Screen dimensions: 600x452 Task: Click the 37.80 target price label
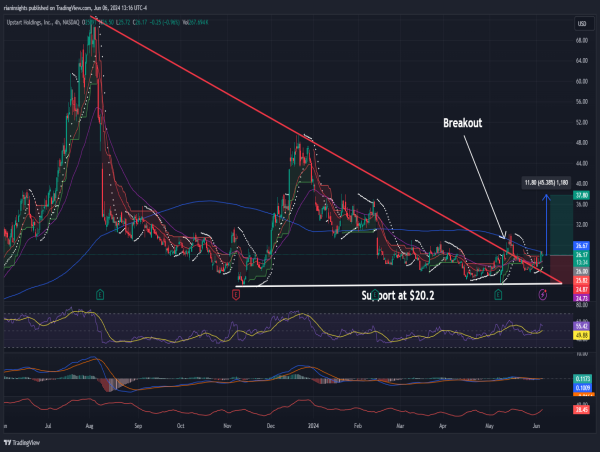coord(582,196)
